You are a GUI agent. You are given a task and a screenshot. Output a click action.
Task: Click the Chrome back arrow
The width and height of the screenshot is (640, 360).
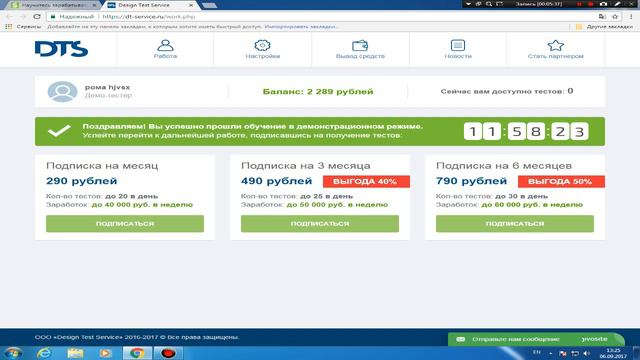(9, 17)
